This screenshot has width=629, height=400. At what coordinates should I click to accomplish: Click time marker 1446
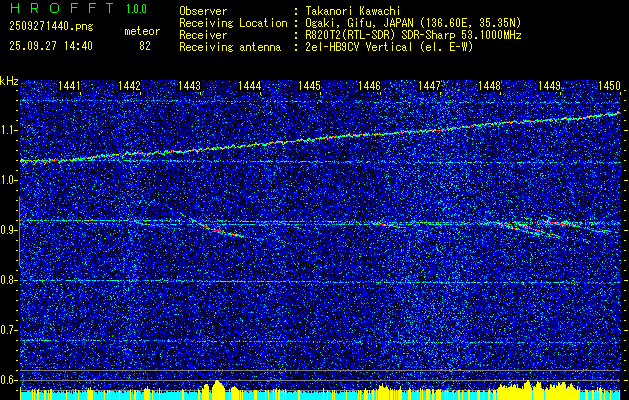[x=369, y=85]
